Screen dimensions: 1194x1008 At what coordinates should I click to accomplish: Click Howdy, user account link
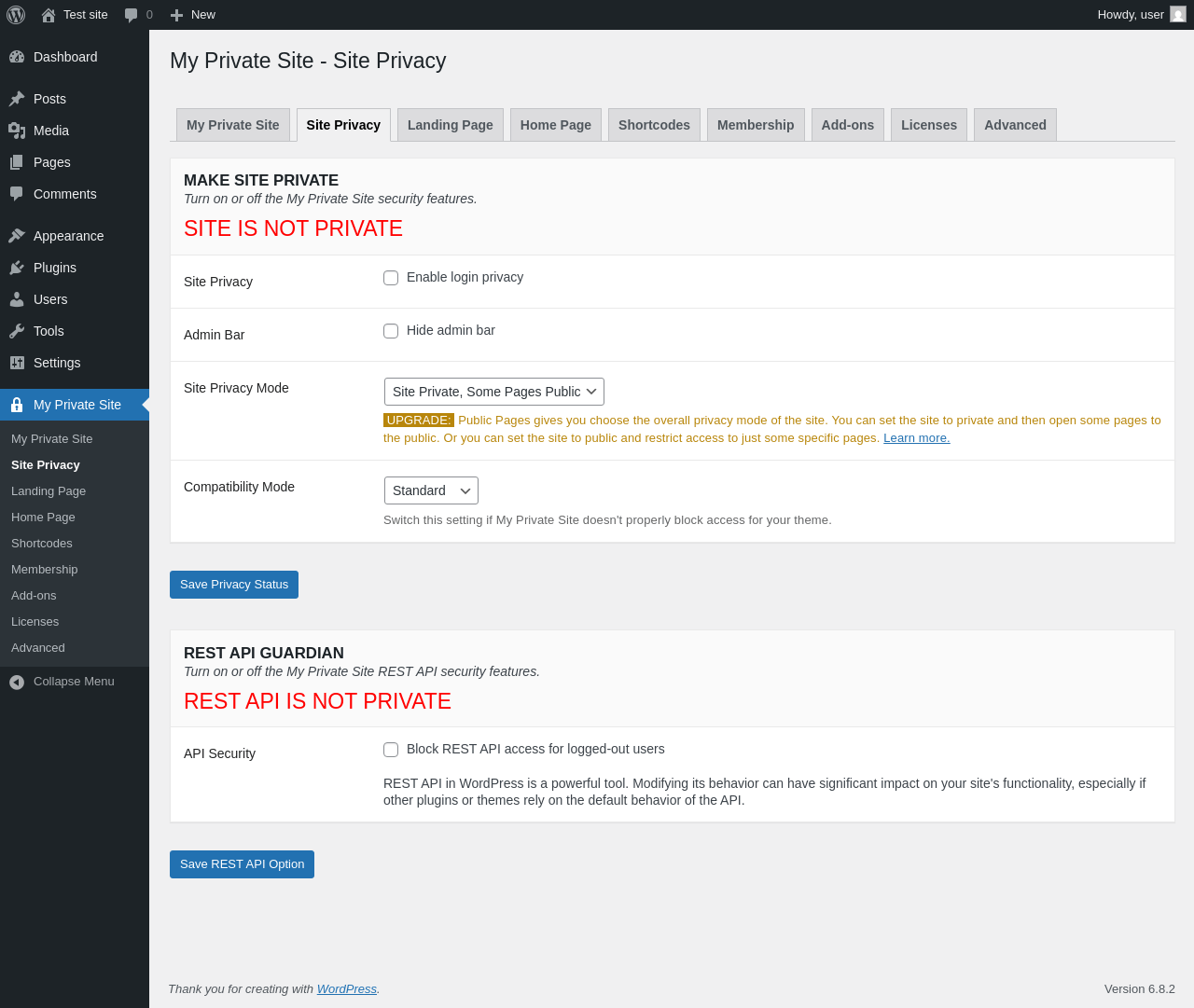[x=1142, y=15]
